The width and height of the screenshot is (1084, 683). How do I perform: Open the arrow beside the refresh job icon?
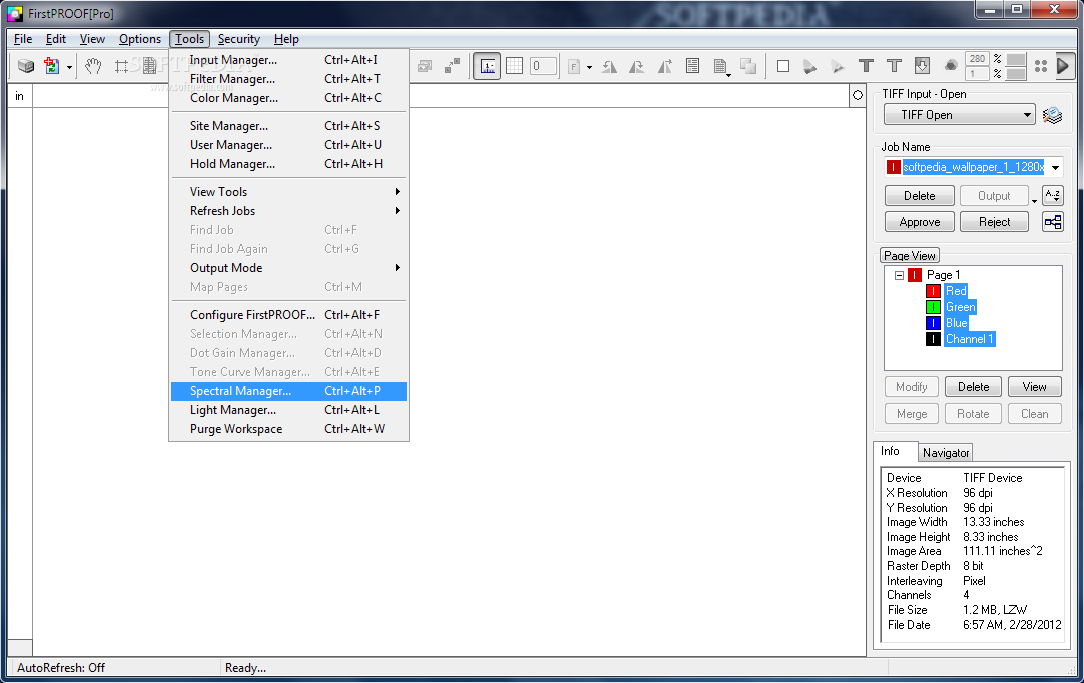pos(69,67)
